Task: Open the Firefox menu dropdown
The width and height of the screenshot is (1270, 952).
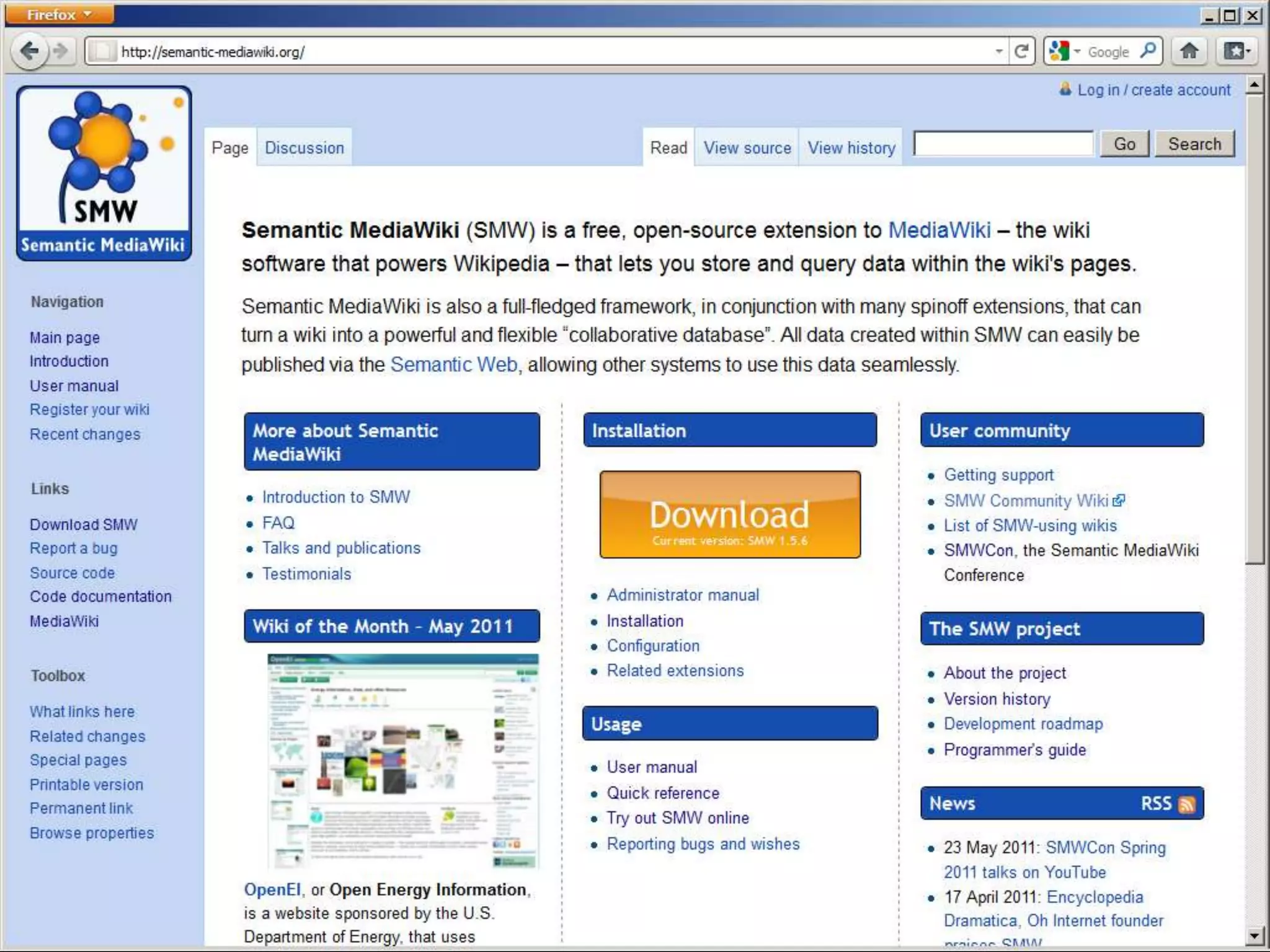Action: (59, 14)
